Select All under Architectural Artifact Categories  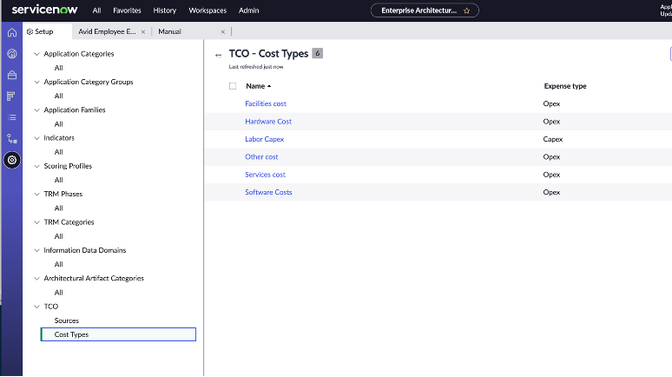(59, 292)
